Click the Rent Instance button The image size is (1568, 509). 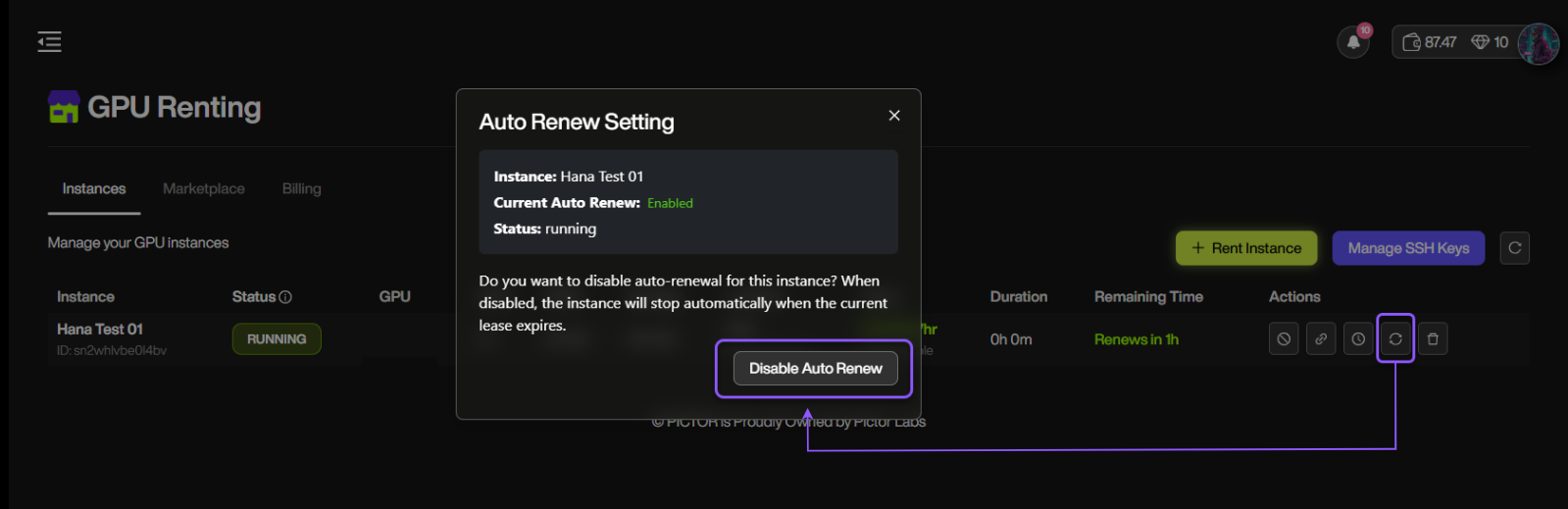click(1246, 248)
